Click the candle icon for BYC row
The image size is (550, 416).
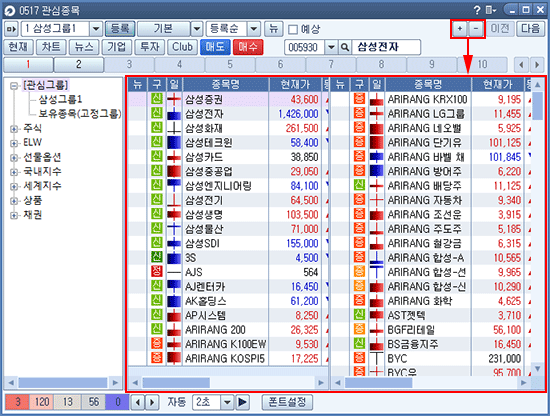(x=376, y=358)
